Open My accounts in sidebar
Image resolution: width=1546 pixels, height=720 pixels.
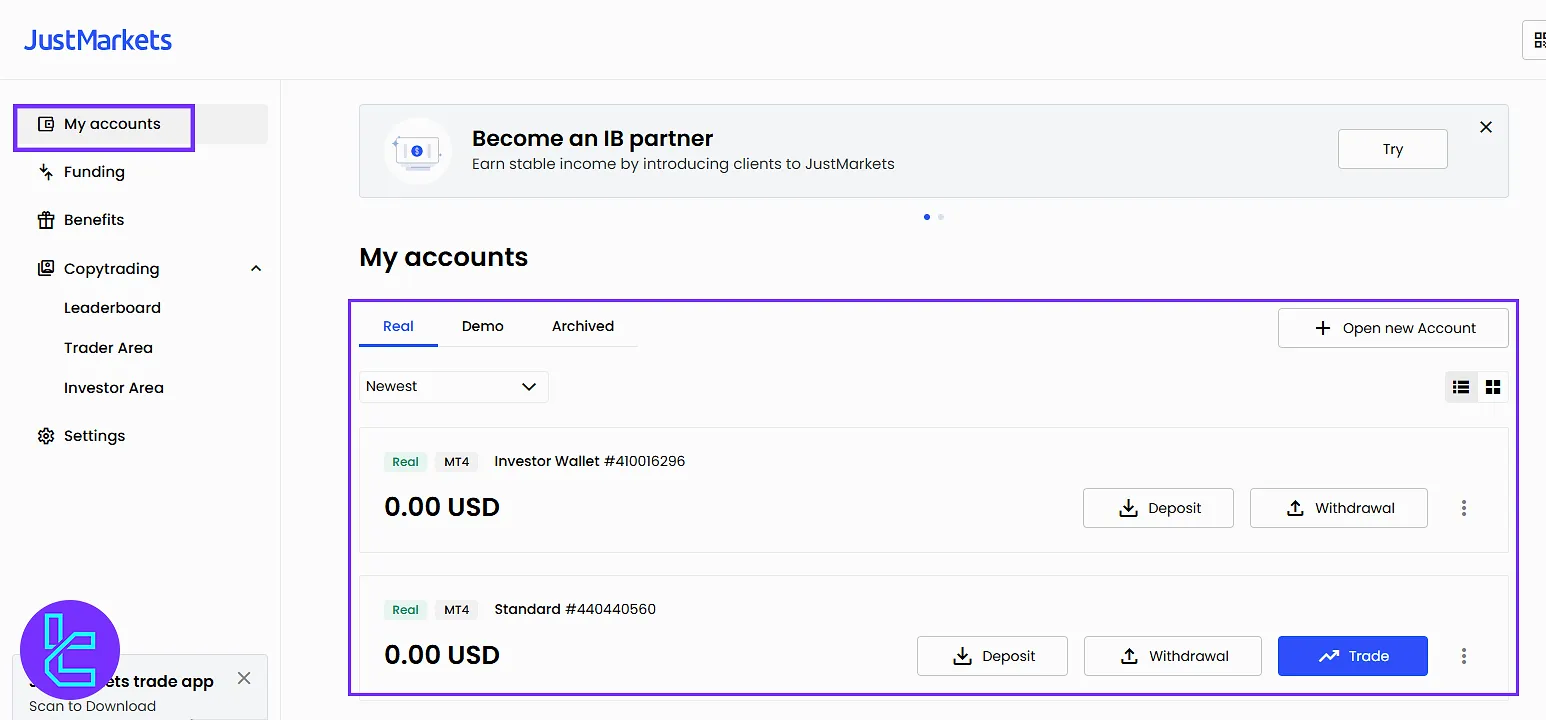point(141,124)
